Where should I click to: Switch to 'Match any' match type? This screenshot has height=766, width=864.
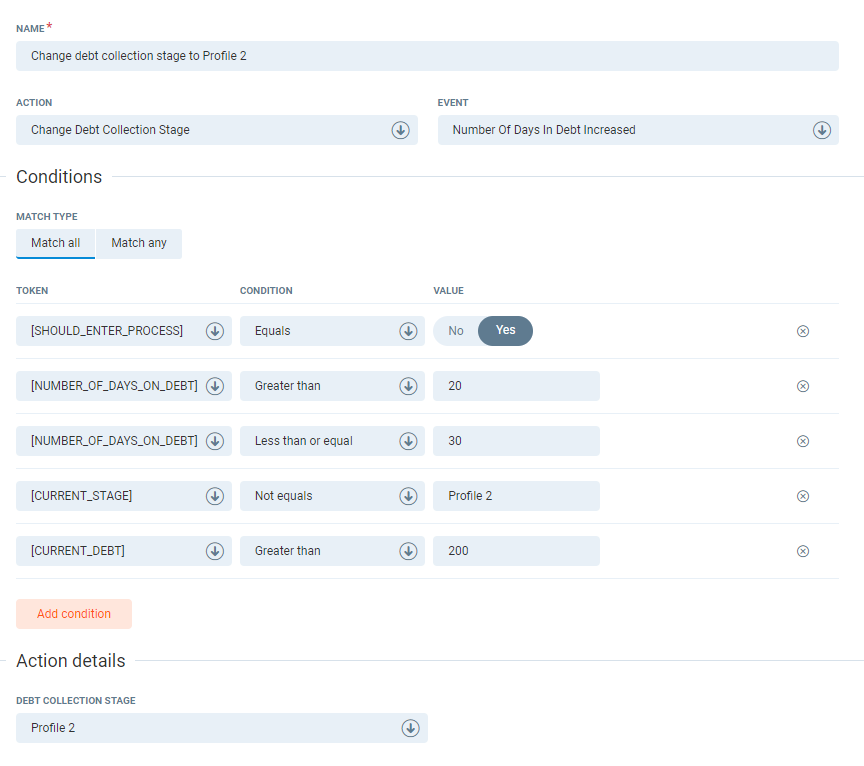(x=139, y=243)
